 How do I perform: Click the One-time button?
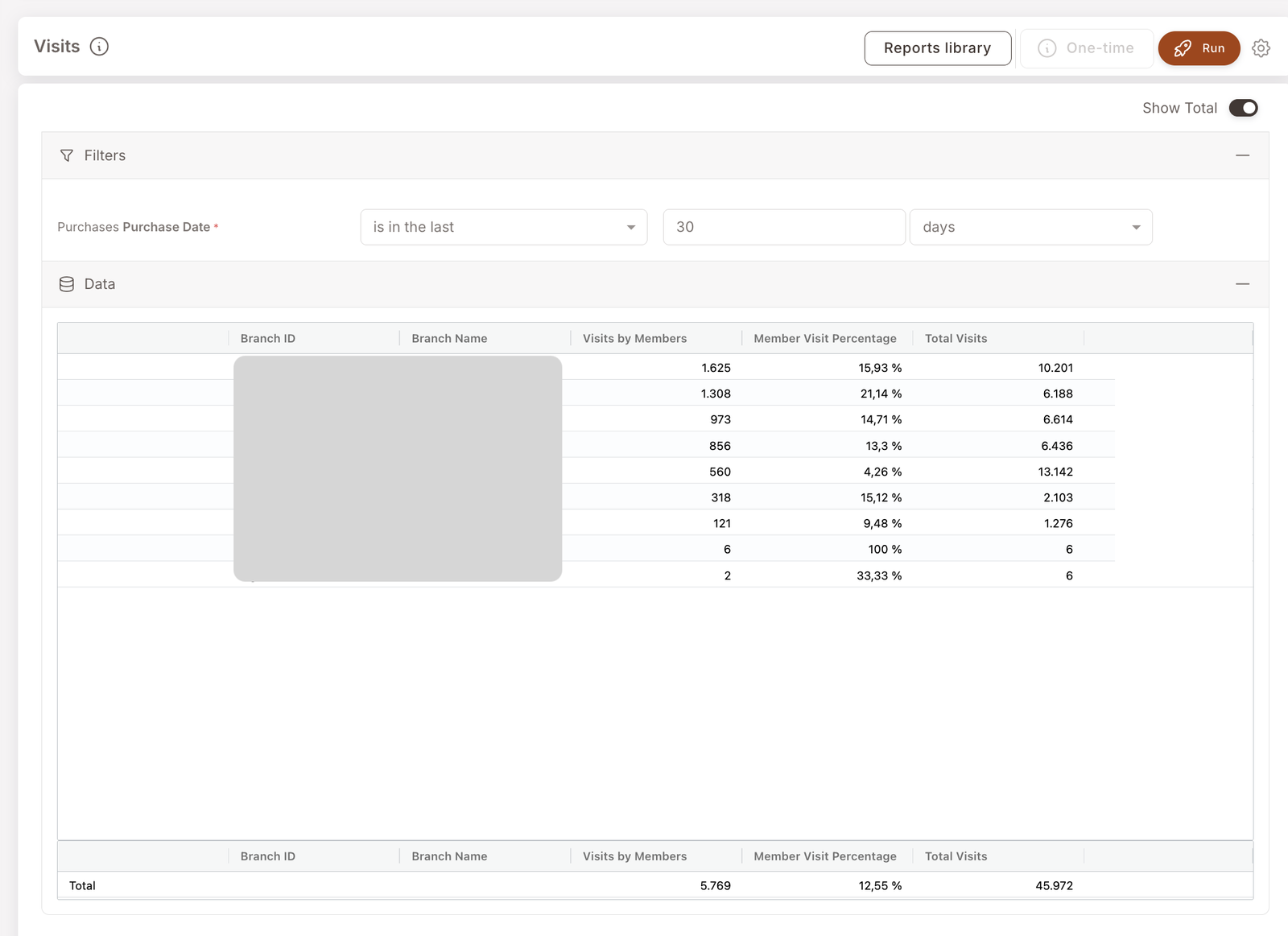pos(1086,48)
